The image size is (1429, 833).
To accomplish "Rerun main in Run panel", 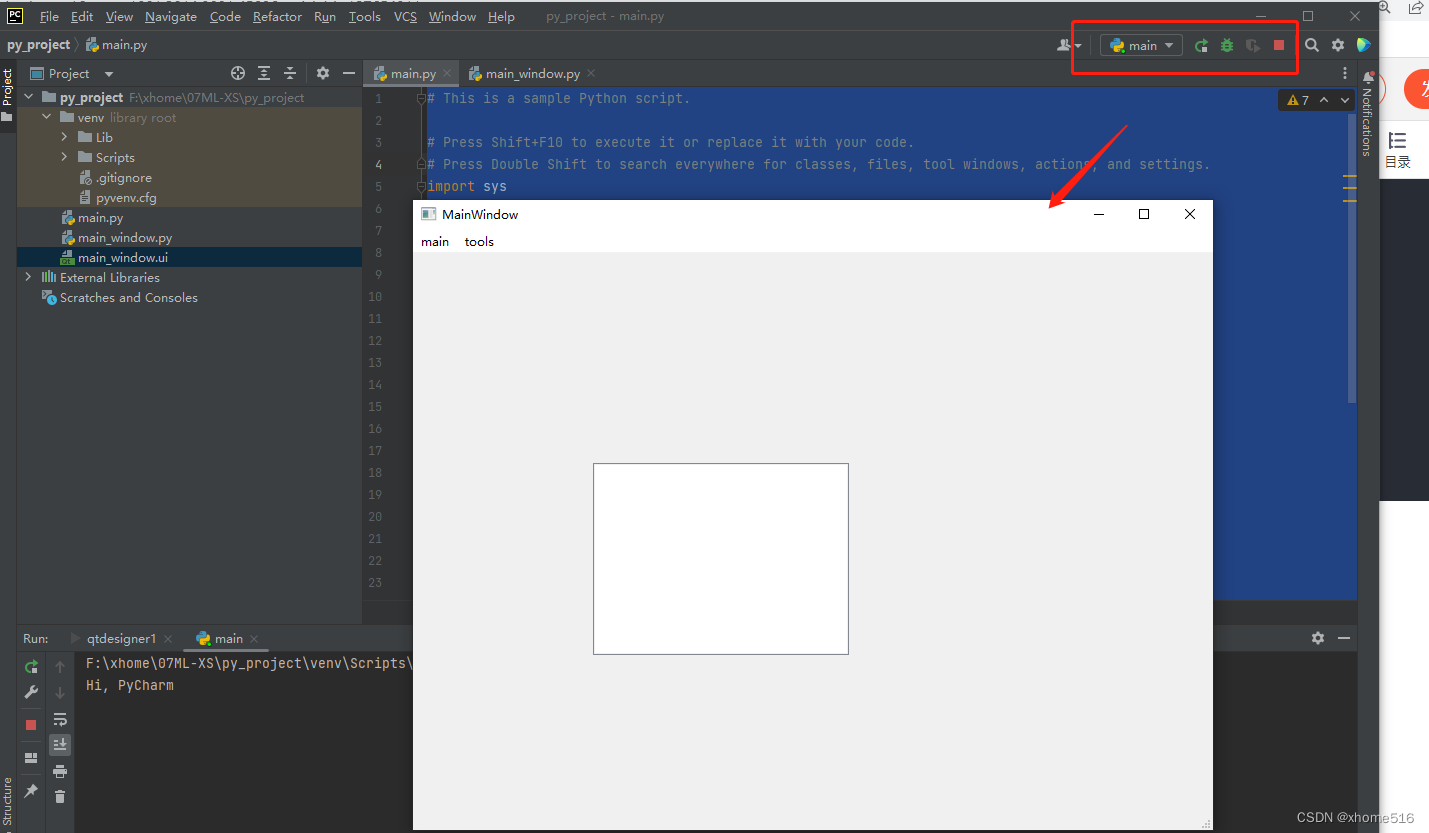I will 31,667.
